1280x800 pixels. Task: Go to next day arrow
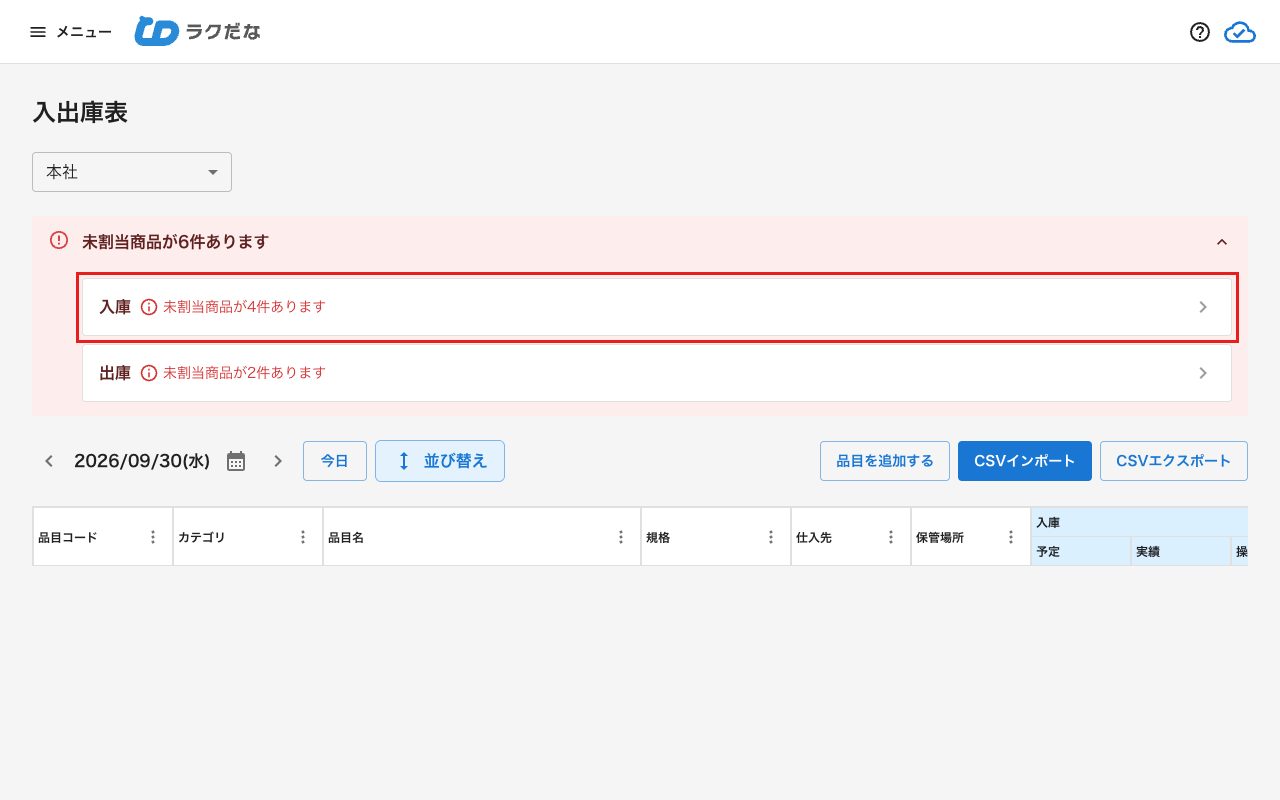click(278, 461)
